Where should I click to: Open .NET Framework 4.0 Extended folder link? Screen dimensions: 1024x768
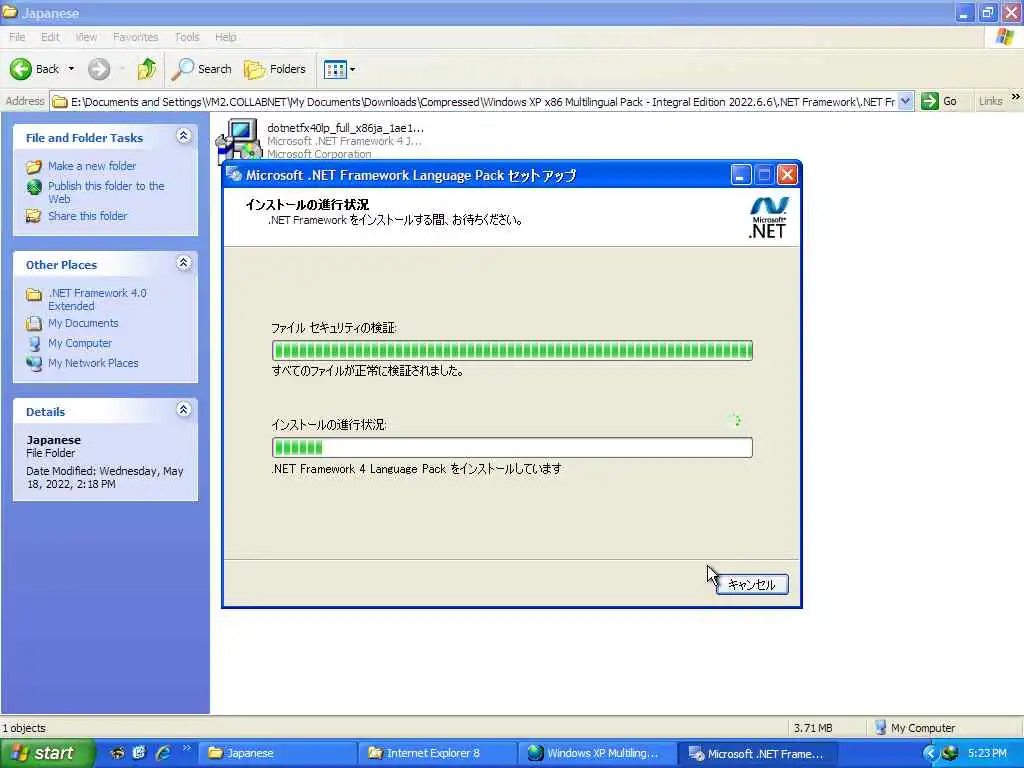click(x=97, y=299)
